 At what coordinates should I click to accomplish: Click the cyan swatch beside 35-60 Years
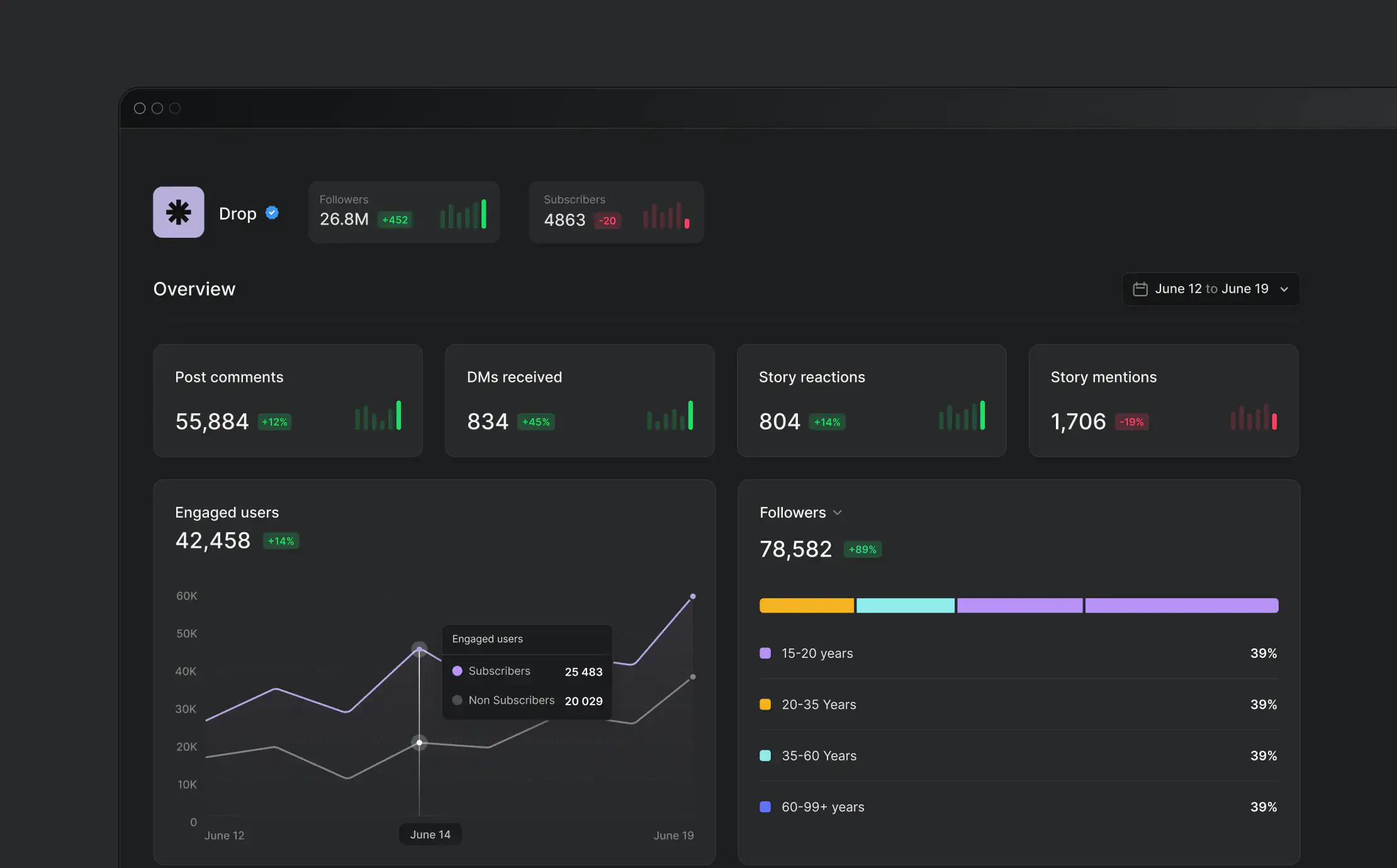tap(765, 755)
